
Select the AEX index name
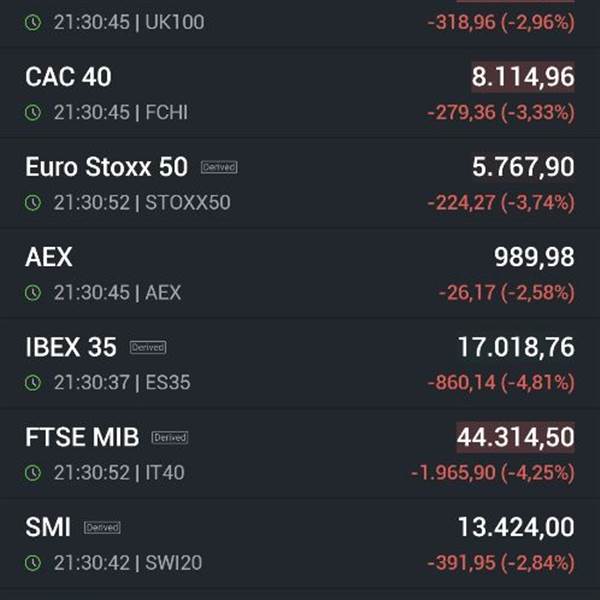49,257
